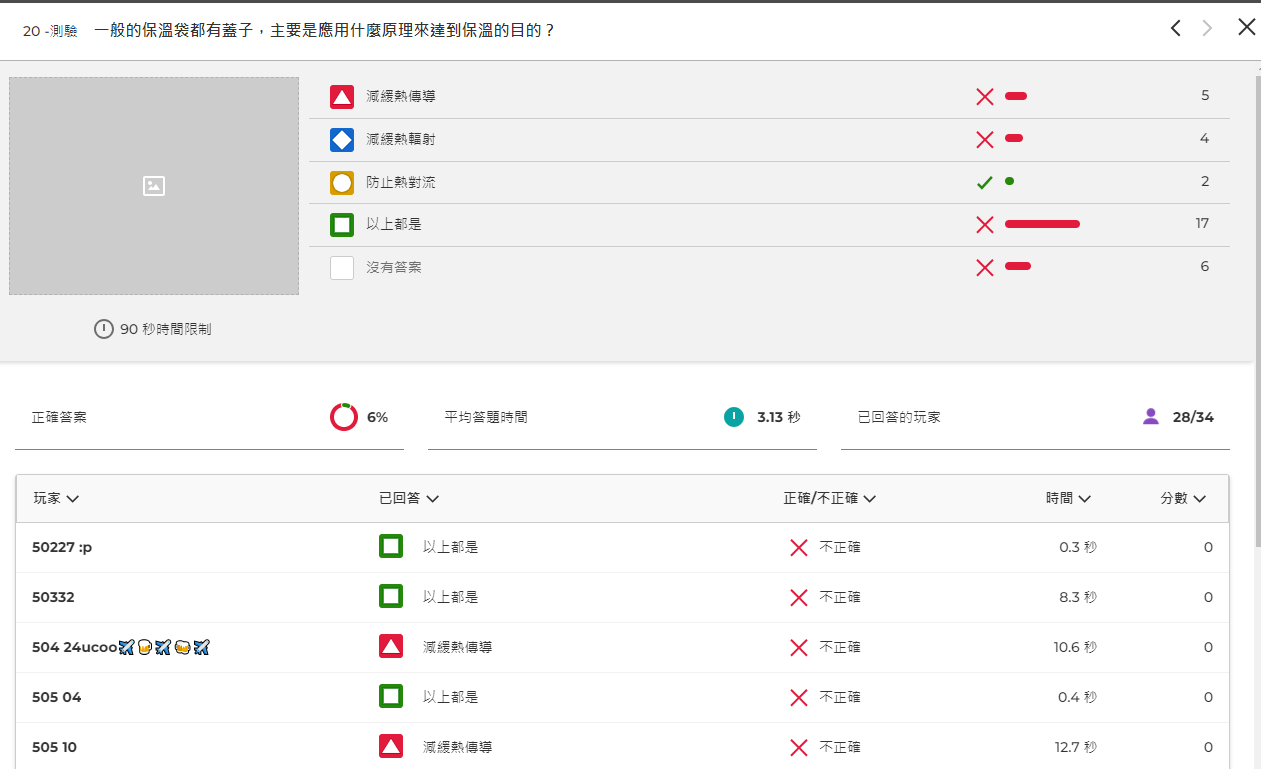Click the red bar for 沒有答案 answers
The image size is (1261, 769).
click(x=1018, y=266)
